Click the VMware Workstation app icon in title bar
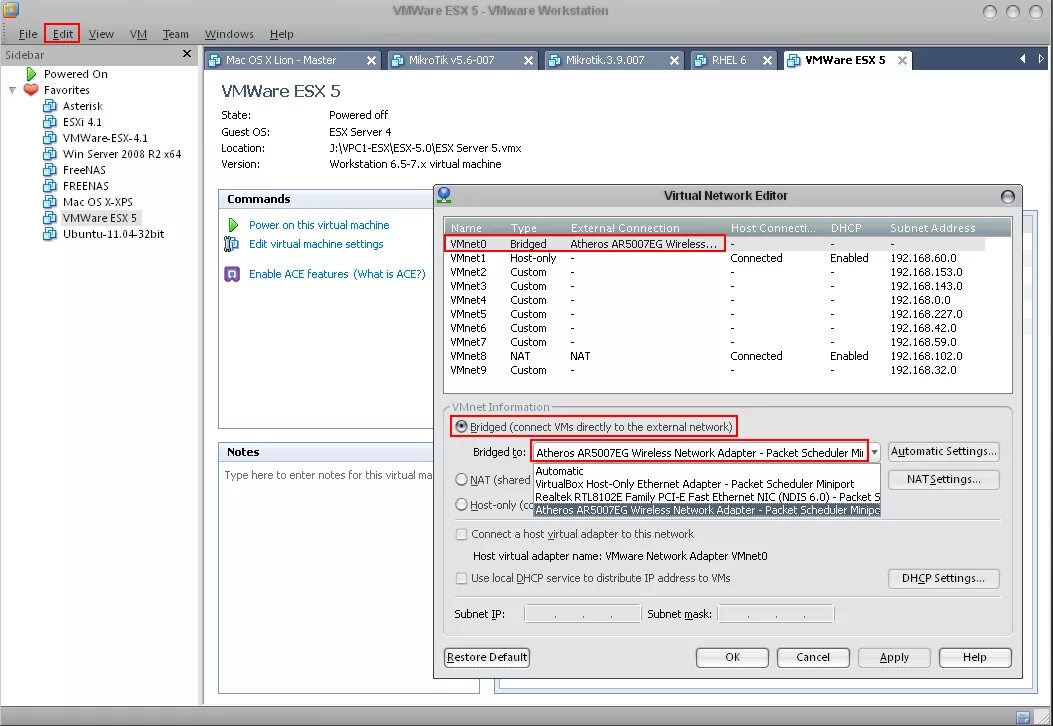 (11, 9)
